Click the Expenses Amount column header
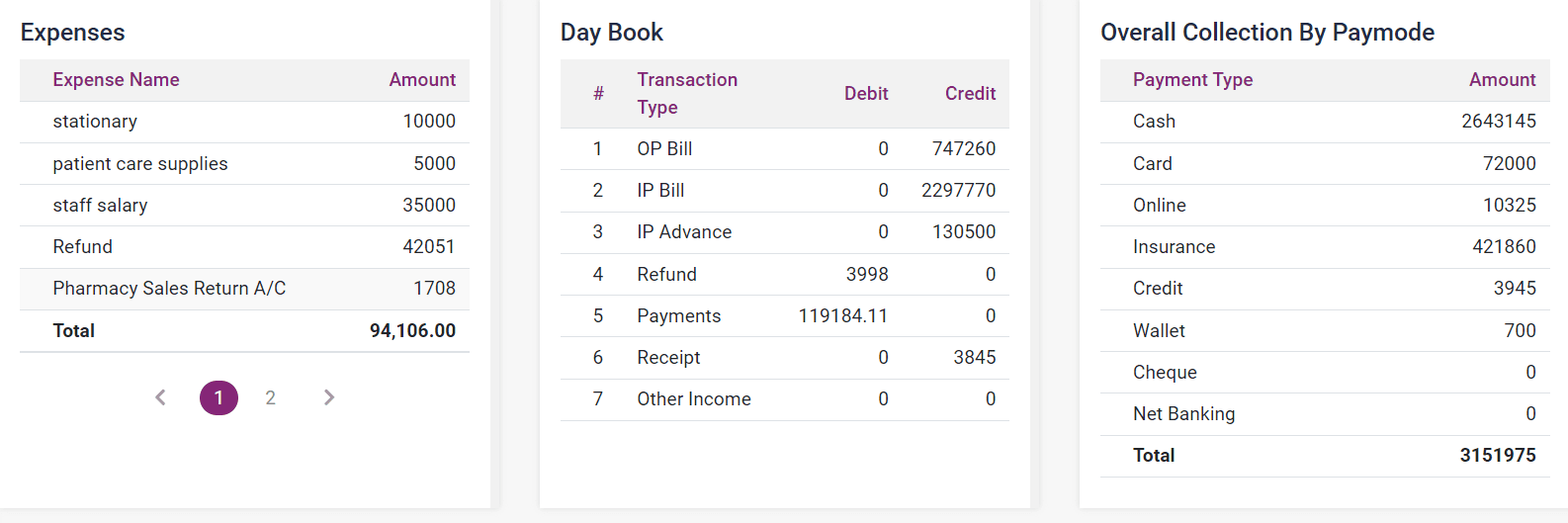This screenshot has height=523, width=1568. 422,80
